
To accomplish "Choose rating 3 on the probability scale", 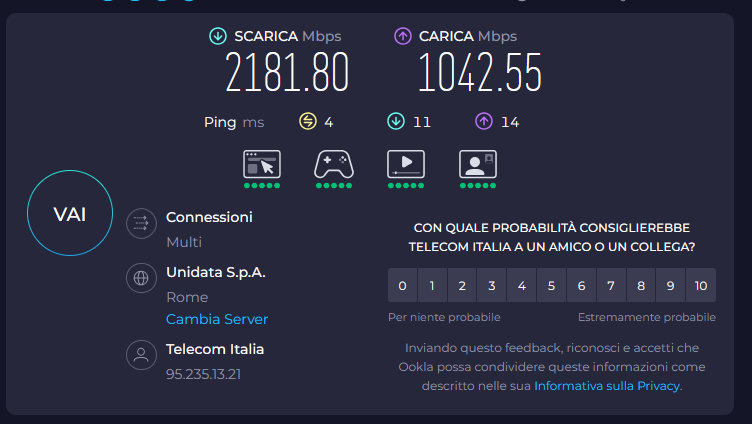I will click(491, 286).
